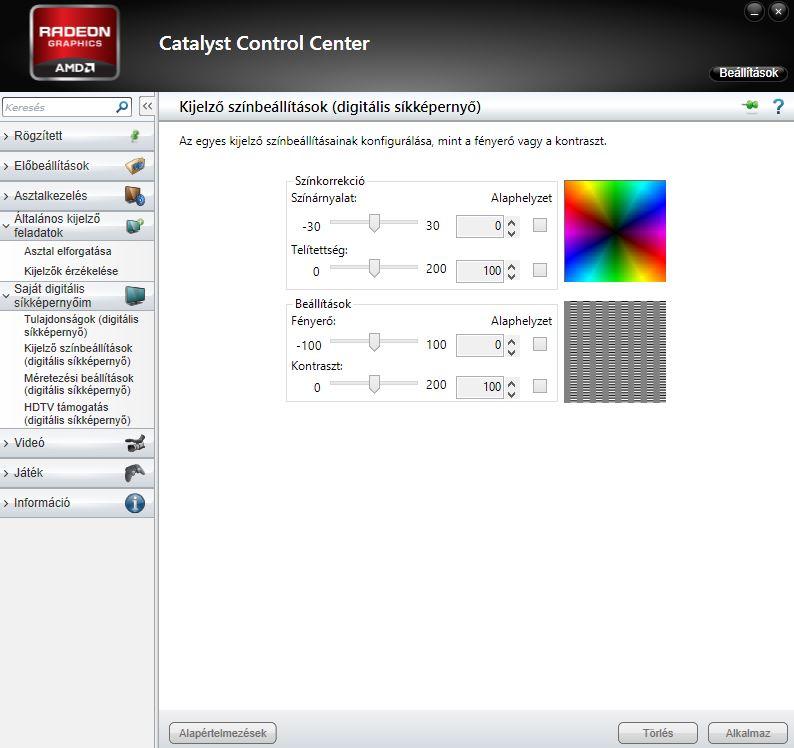
Task: Increase Telítettség with the up arrow
Action: 511,266
